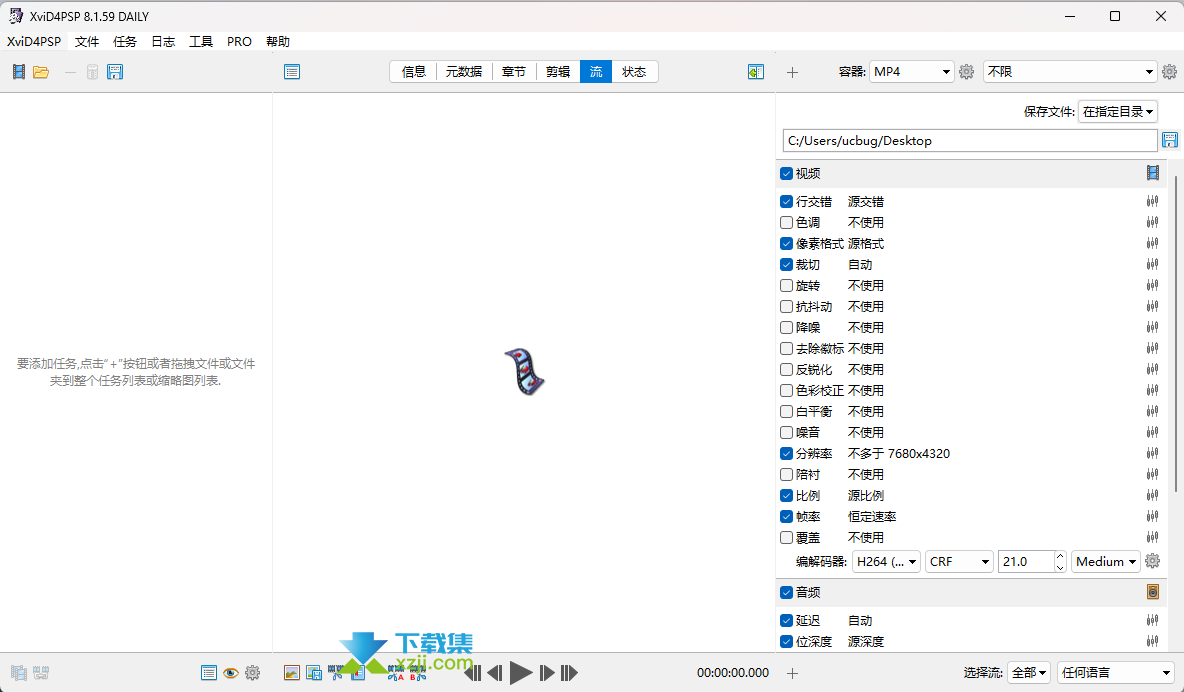
Task: Enable the 色调 checkbox
Action: coord(786,222)
